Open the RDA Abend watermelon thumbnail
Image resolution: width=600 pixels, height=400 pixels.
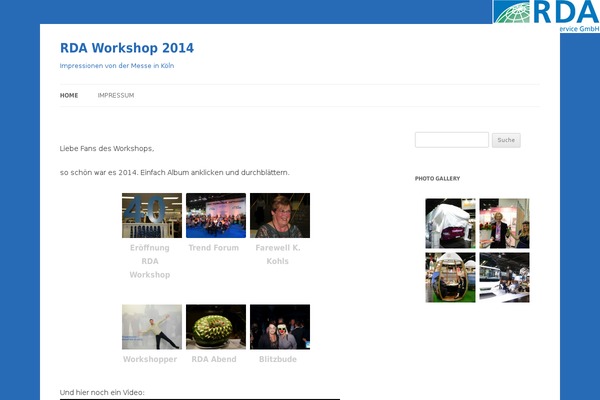(216, 327)
